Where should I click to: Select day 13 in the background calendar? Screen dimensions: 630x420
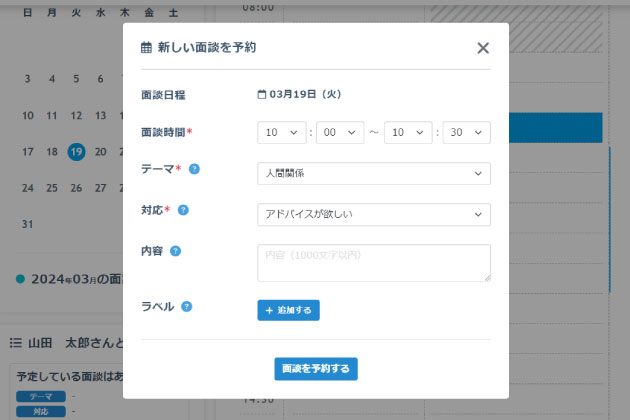click(x=100, y=116)
